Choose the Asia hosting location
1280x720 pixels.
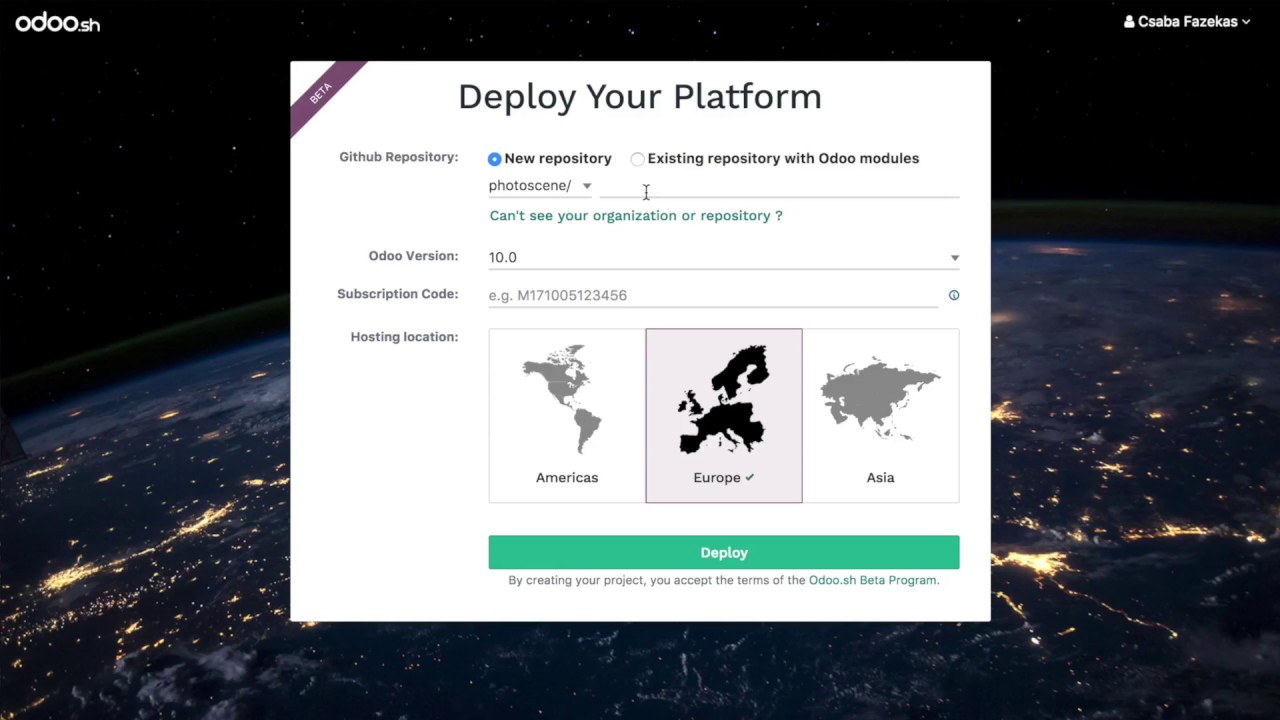tap(880, 415)
